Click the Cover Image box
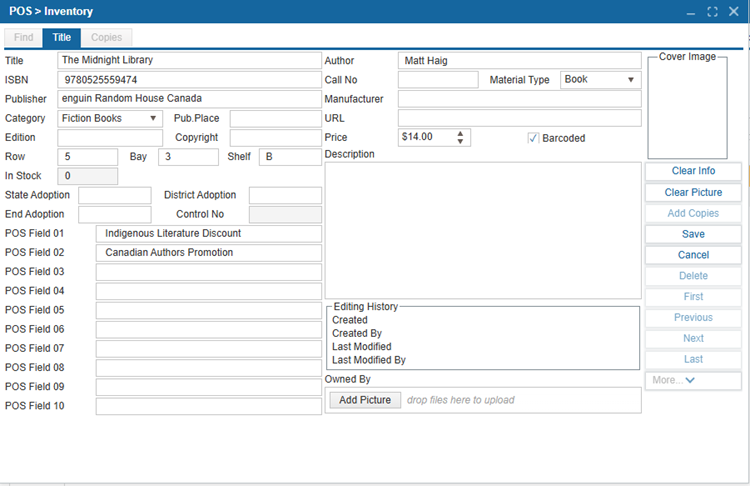750x486 pixels. tap(687, 108)
